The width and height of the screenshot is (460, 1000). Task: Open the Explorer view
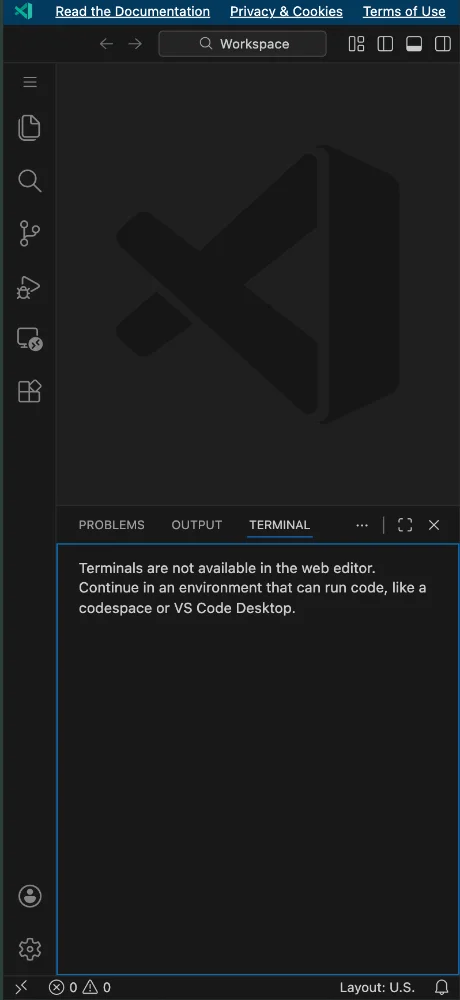coord(29,128)
